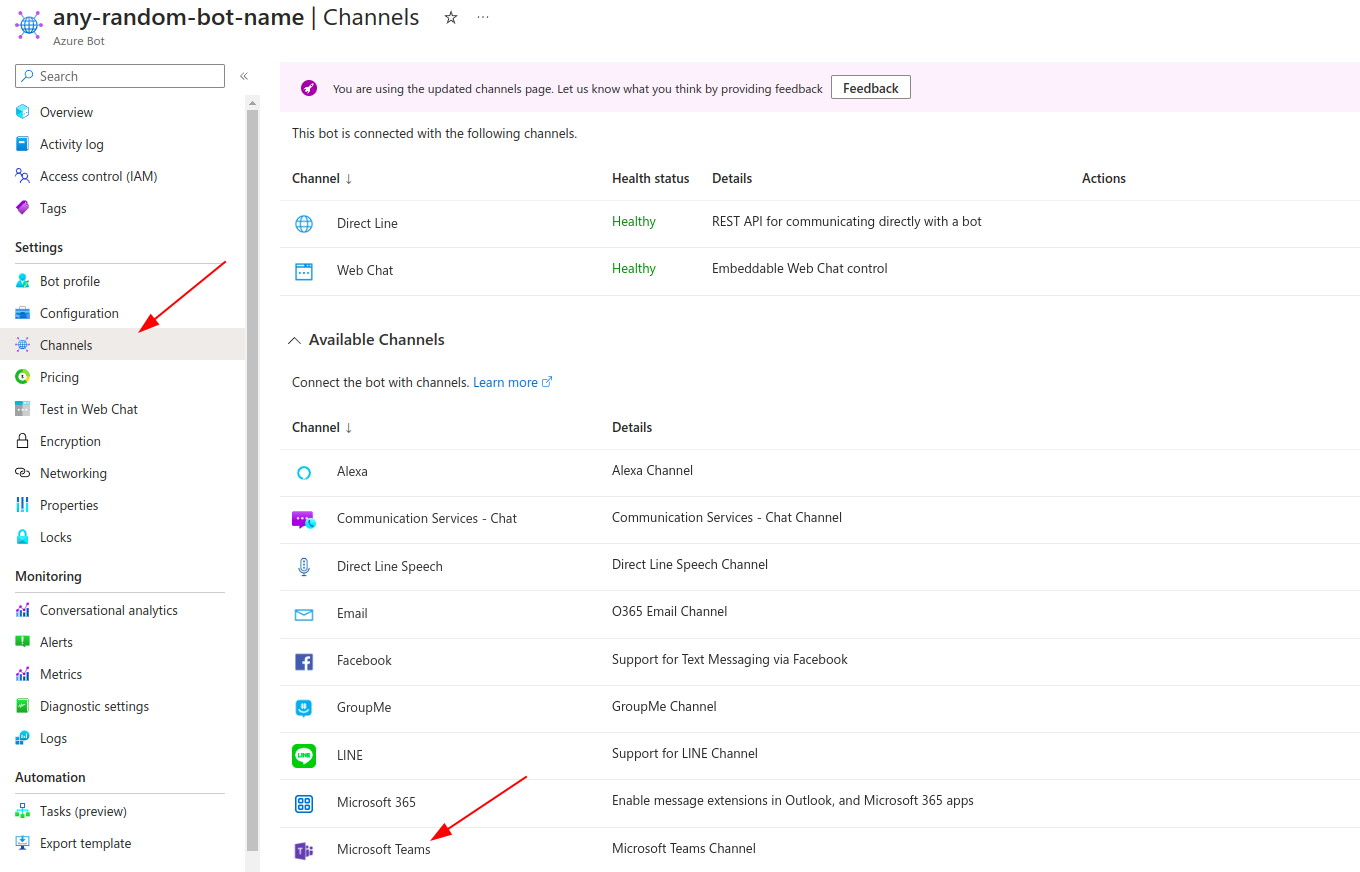This screenshot has height=872, width=1360.
Task: Click the Direct Line Speech microphone icon
Action: 304,567
